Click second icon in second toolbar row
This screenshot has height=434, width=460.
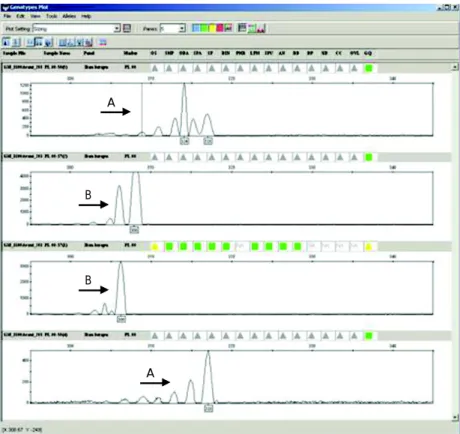[16, 42]
